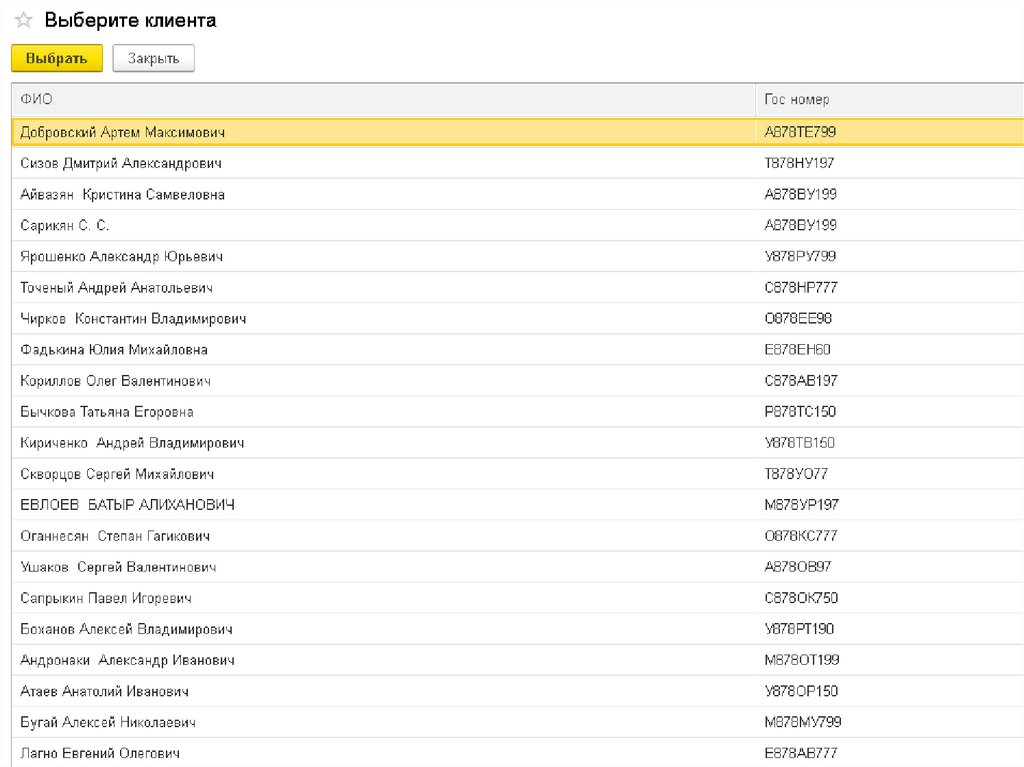Click the Гос номер column header
The height and width of the screenshot is (767, 1024).
[x=797, y=100]
